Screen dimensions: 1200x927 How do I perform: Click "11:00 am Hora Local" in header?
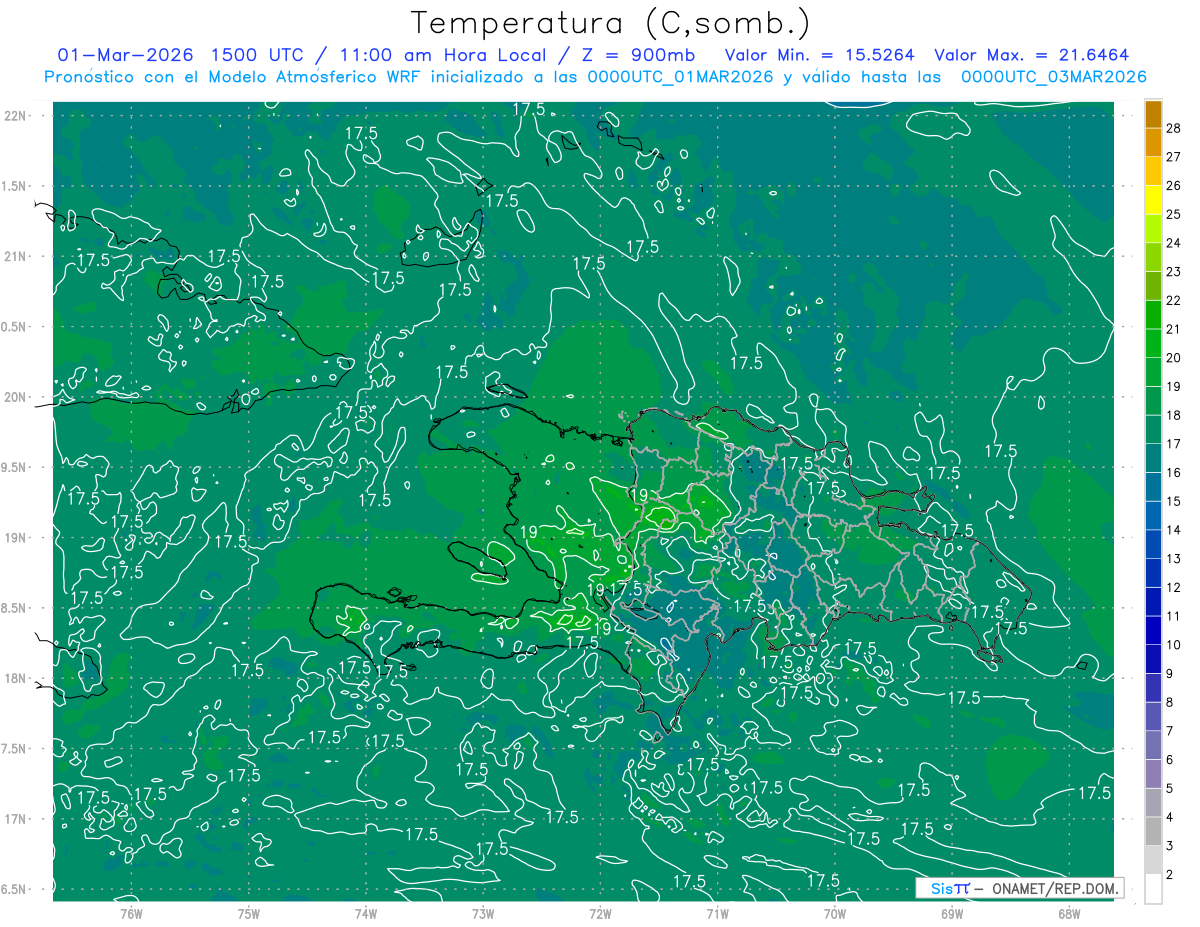443,55
